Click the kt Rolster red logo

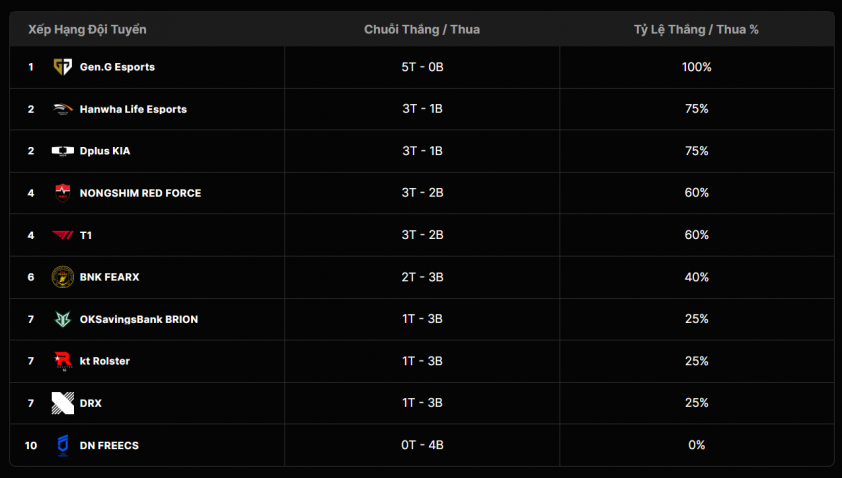click(x=63, y=361)
